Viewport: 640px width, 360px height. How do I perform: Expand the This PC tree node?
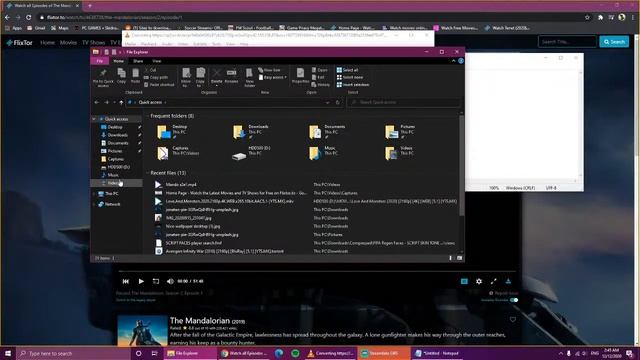coord(94,193)
